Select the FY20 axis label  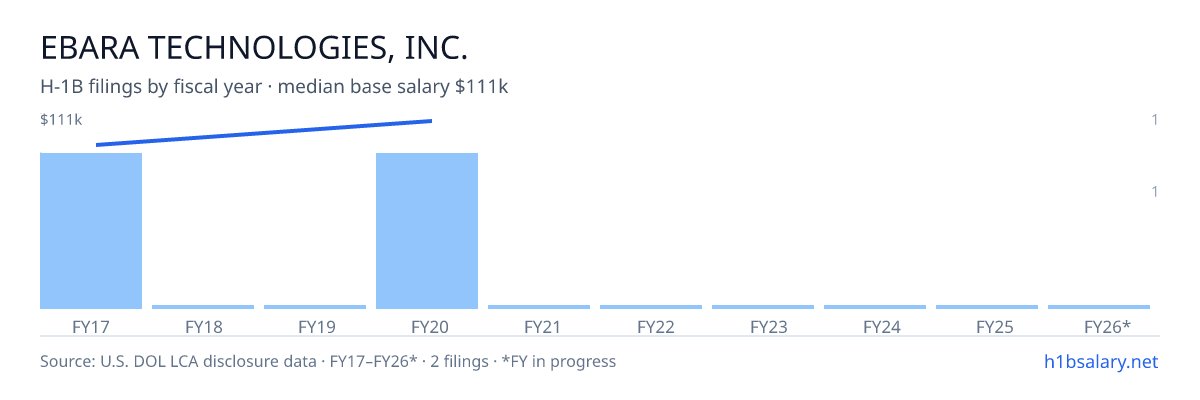point(427,327)
